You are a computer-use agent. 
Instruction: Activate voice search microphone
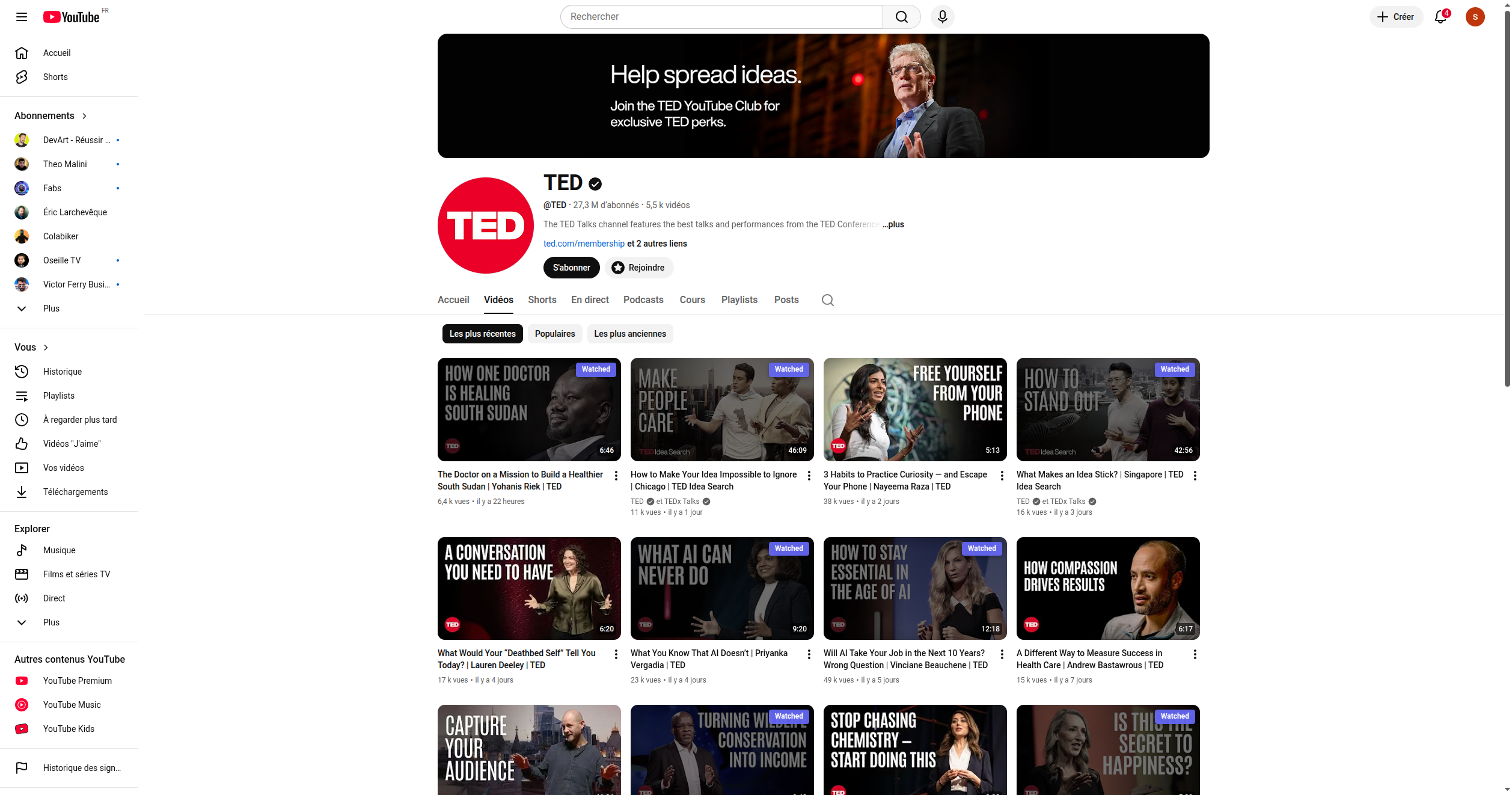tap(943, 17)
